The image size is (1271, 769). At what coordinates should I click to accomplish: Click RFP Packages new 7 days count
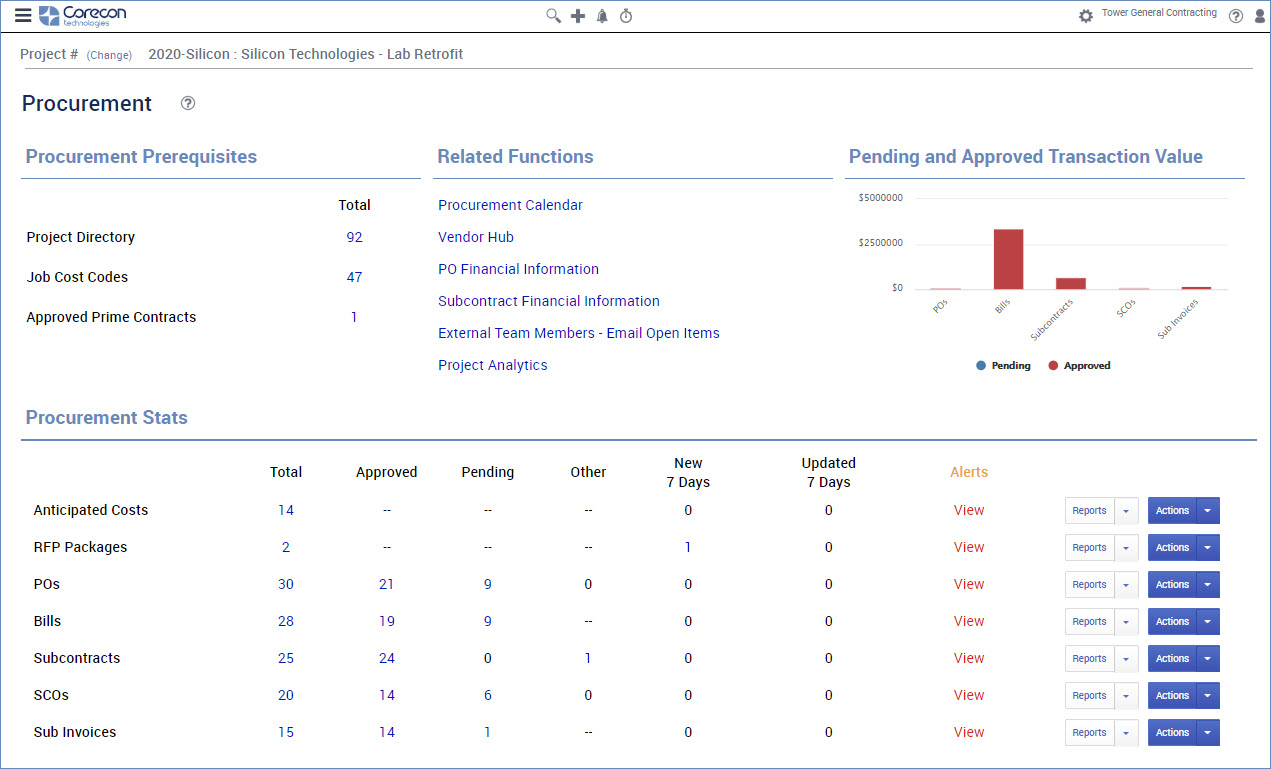688,547
